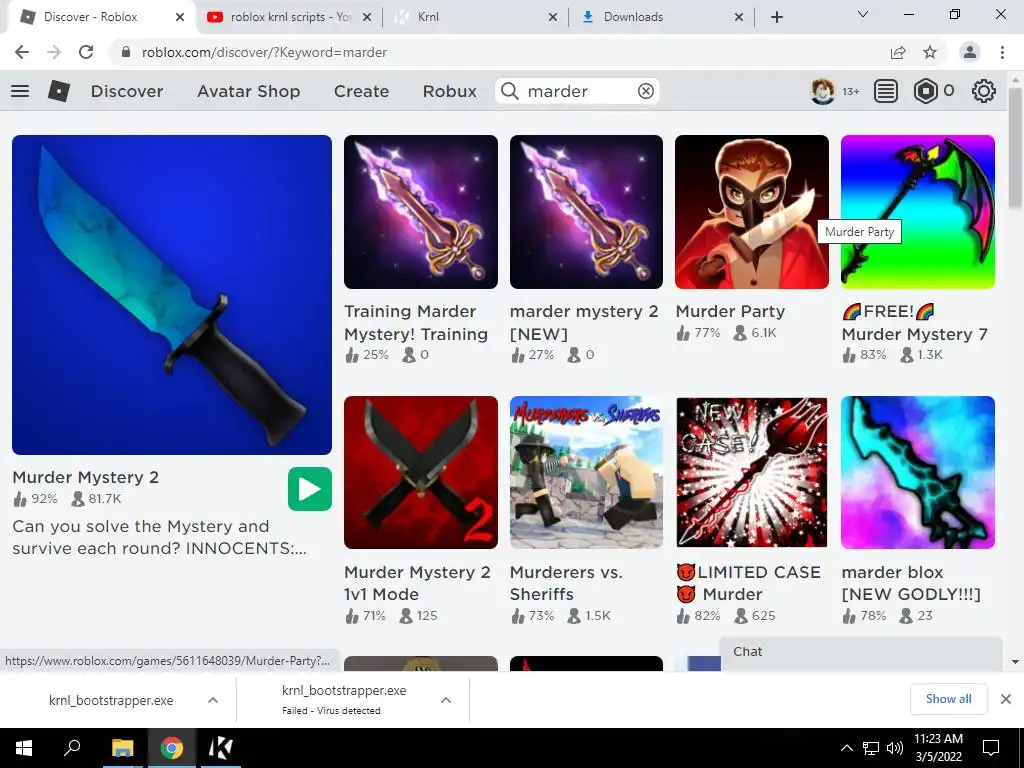This screenshot has height=768, width=1024.
Task: Click the volume speaker tray icon
Action: (895, 748)
